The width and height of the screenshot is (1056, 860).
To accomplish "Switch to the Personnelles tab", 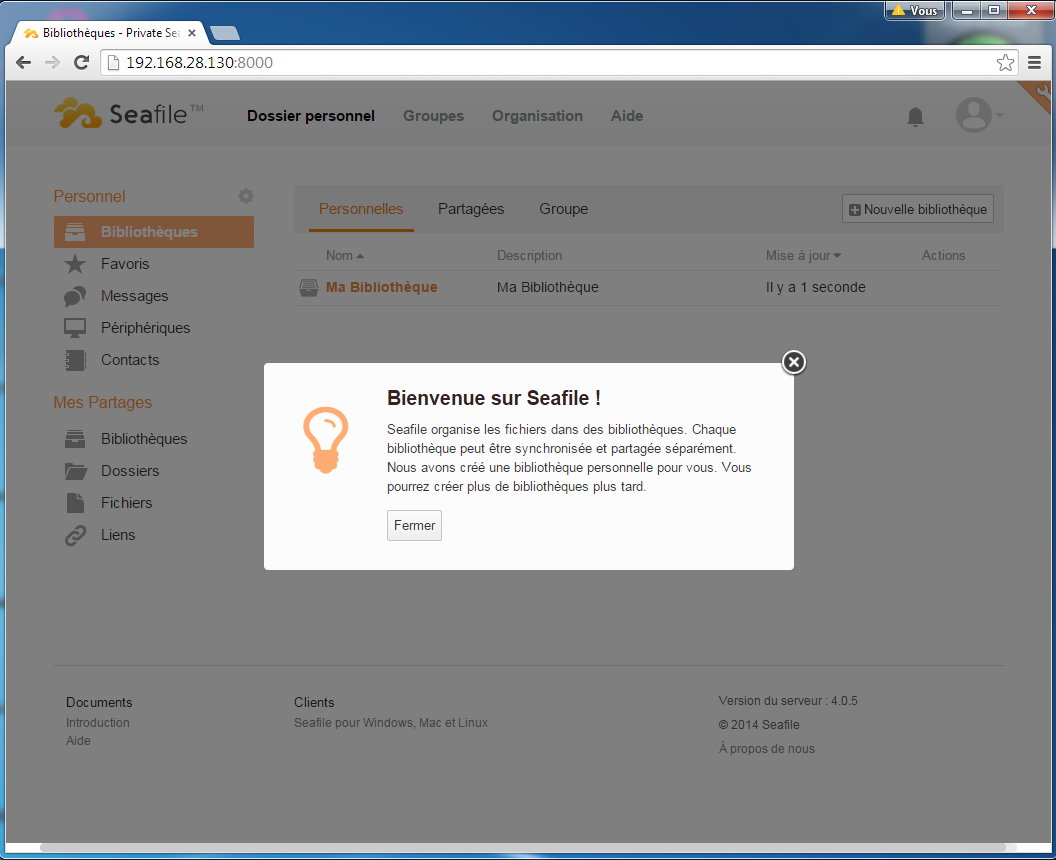I will (361, 209).
